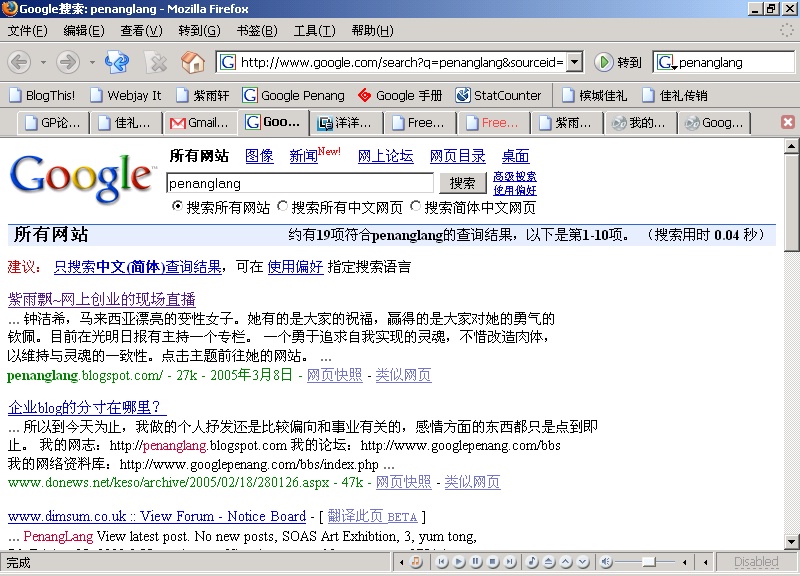Click the orange music note player icon
This screenshot has height=576, width=800.
416,562
